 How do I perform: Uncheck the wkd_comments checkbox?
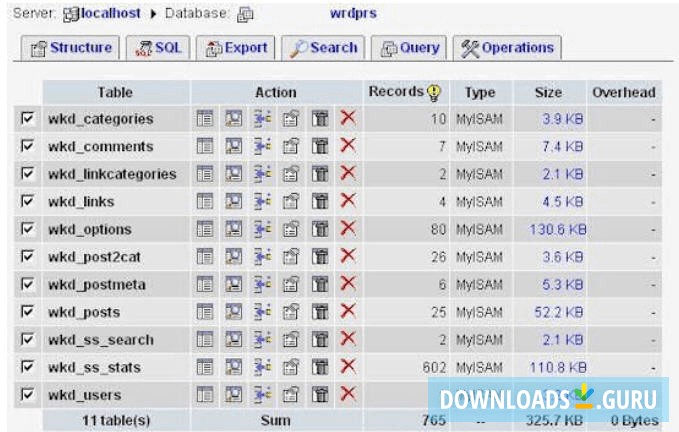(x=27, y=146)
